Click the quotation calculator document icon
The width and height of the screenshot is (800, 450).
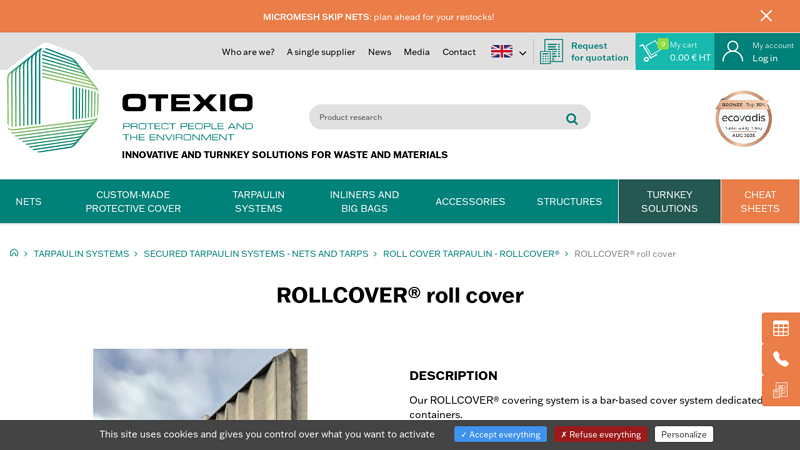point(552,52)
